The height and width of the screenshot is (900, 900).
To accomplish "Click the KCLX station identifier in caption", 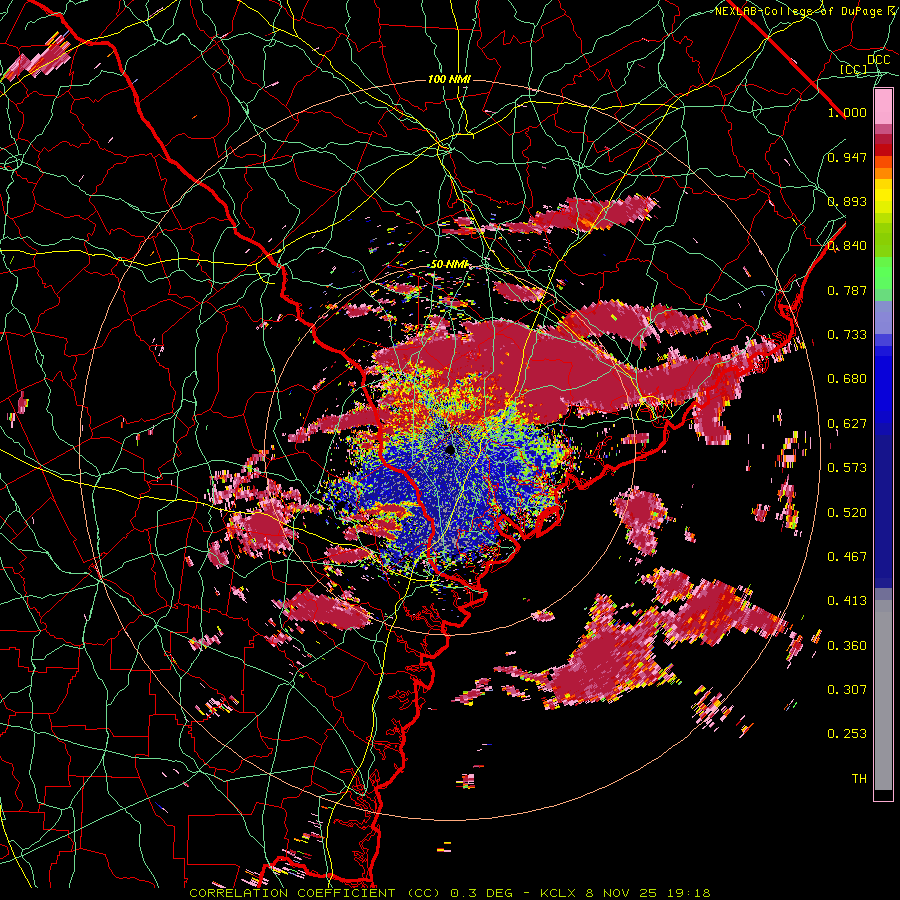I will coord(558,893).
